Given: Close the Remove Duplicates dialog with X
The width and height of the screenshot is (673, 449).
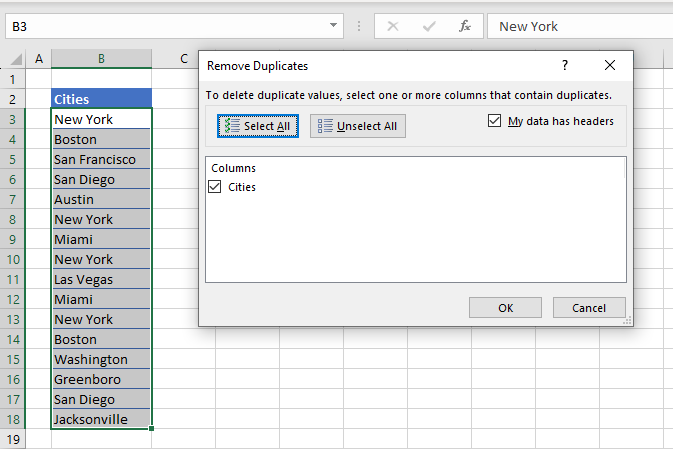Looking at the screenshot, I should (610, 65).
